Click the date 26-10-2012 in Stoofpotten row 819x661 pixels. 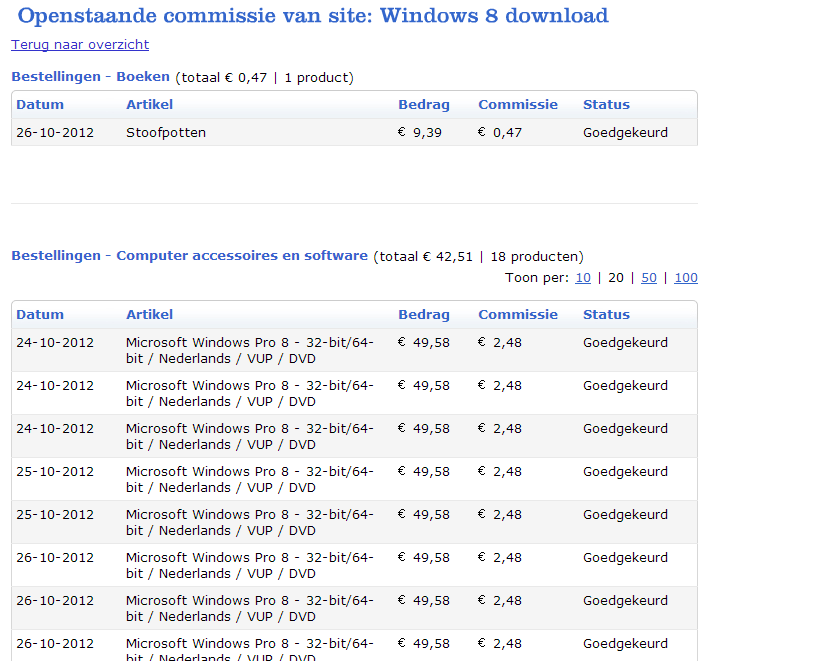click(x=55, y=133)
